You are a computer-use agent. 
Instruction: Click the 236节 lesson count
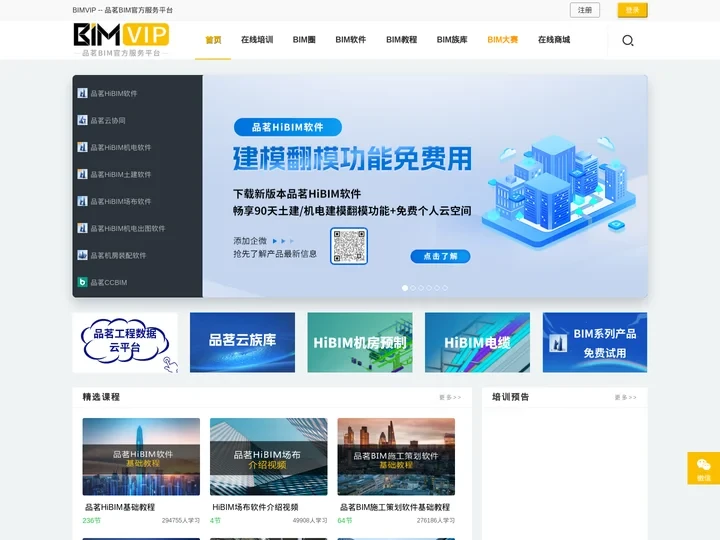tap(91, 521)
